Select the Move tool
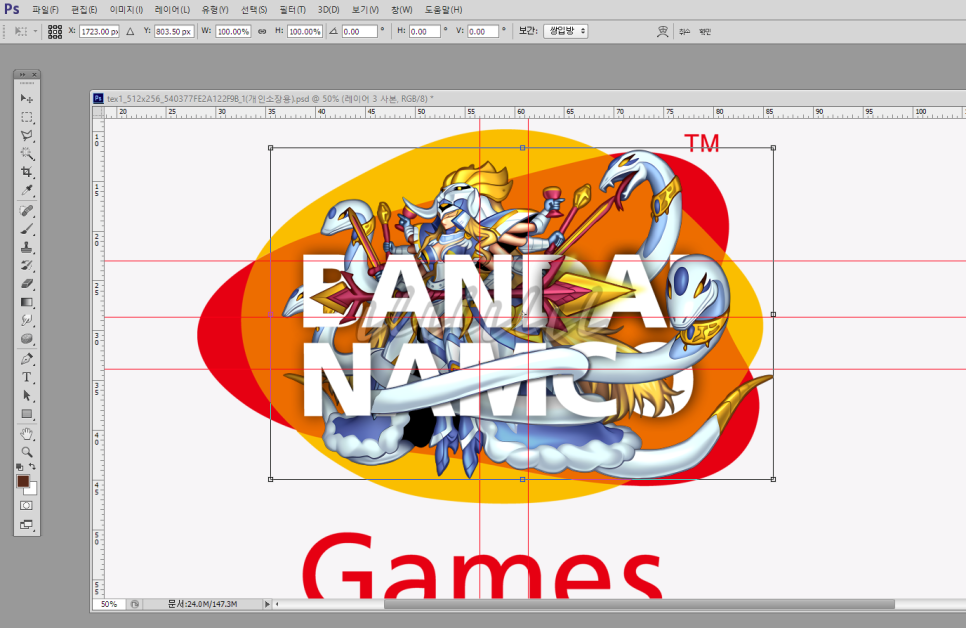Screen dimensions: 966x628 (26, 99)
